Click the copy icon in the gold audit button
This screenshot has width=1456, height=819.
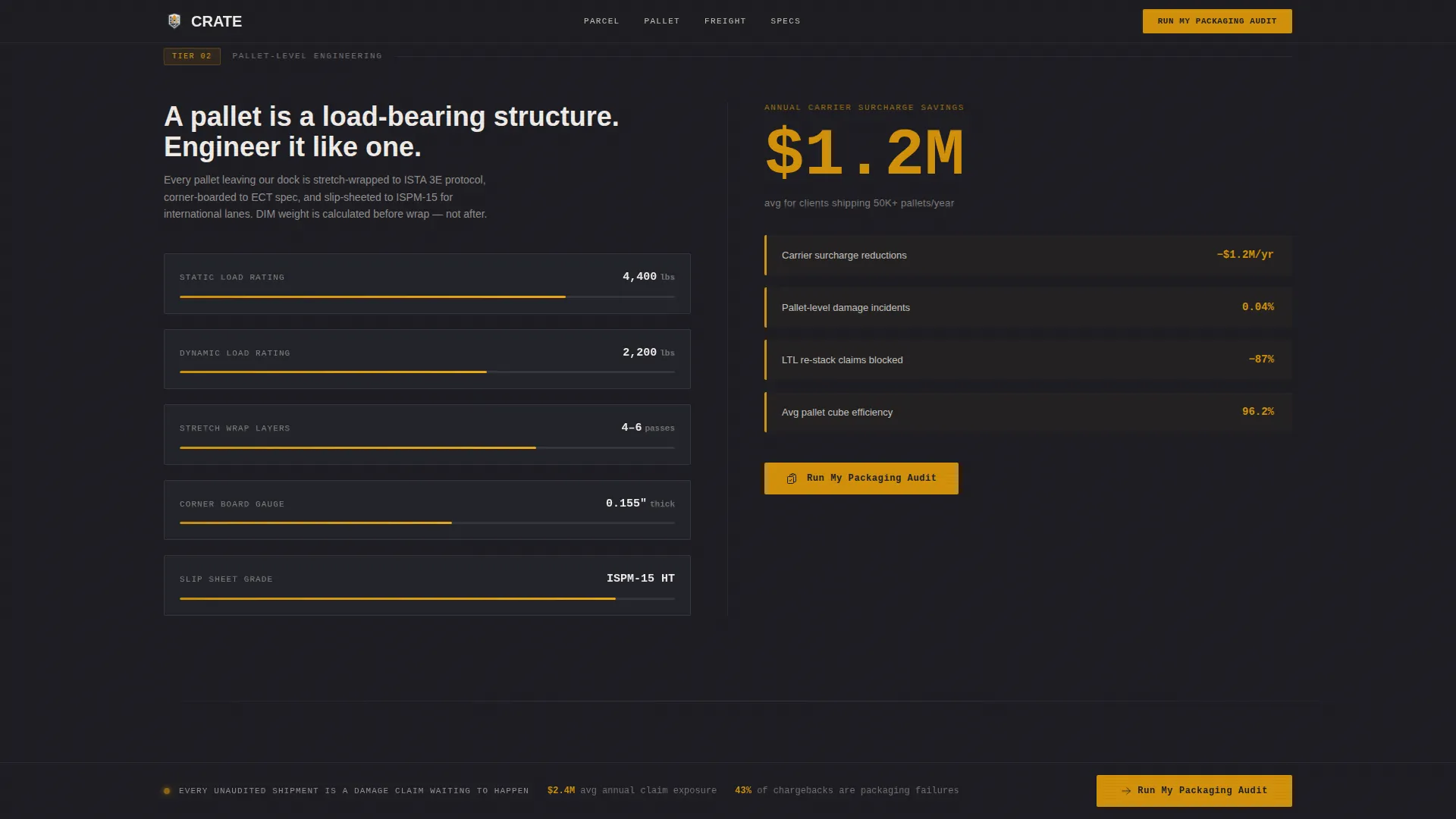(792, 479)
